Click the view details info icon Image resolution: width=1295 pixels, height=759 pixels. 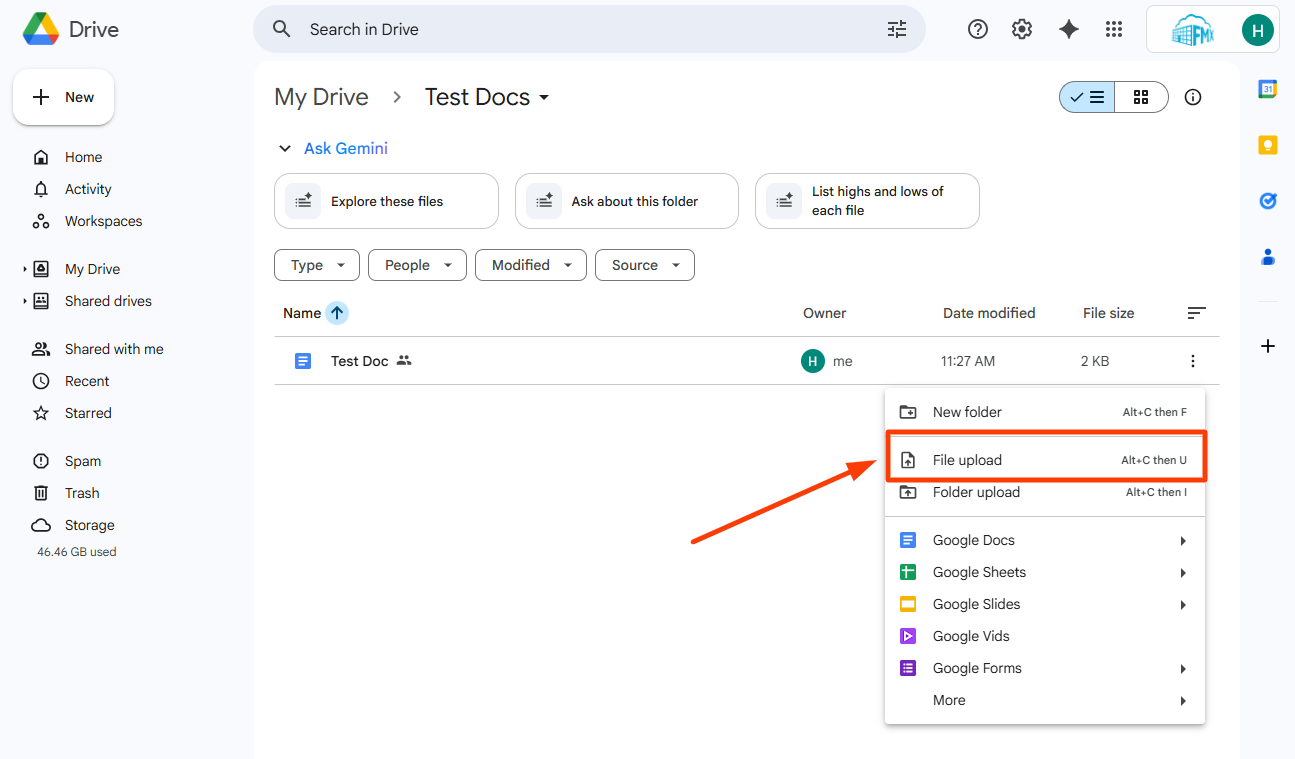tap(1192, 97)
